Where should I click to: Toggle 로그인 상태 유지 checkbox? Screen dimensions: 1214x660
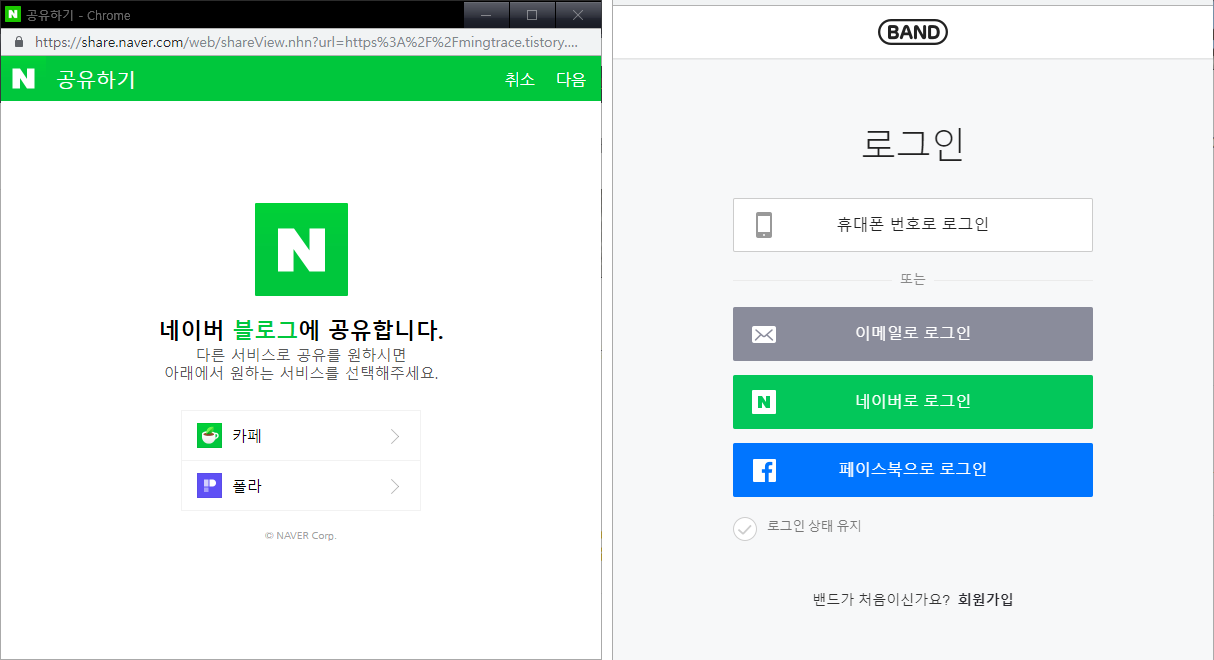point(745,528)
